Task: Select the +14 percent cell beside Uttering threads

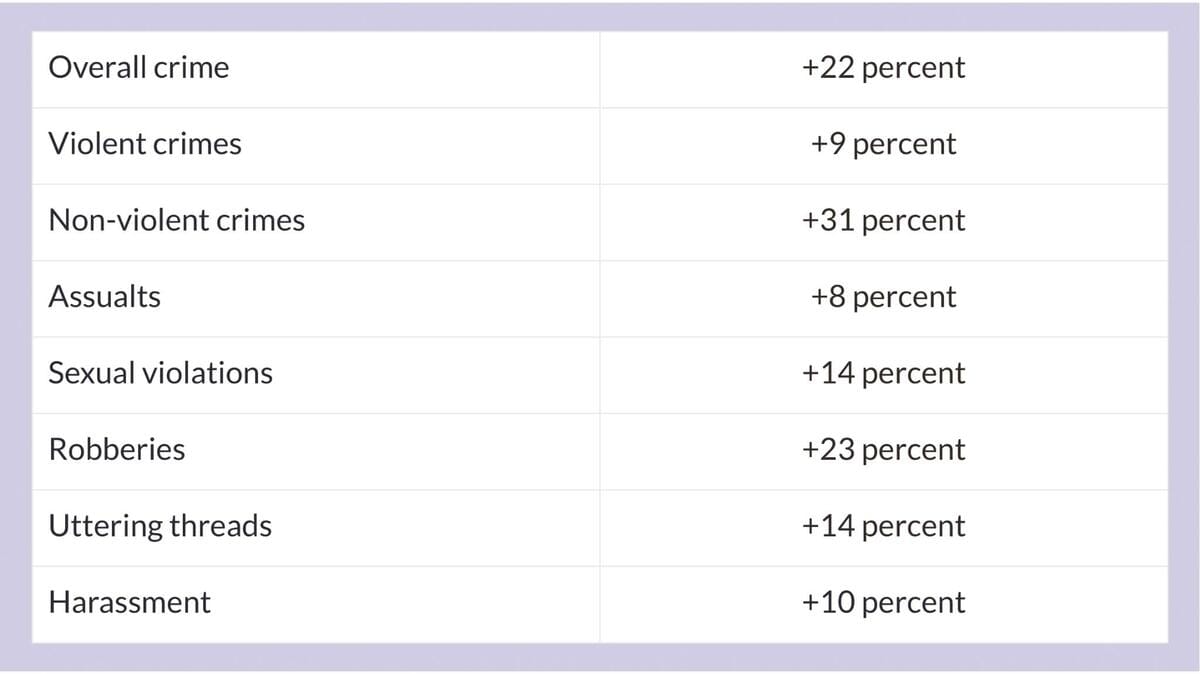Action: coord(883,526)
